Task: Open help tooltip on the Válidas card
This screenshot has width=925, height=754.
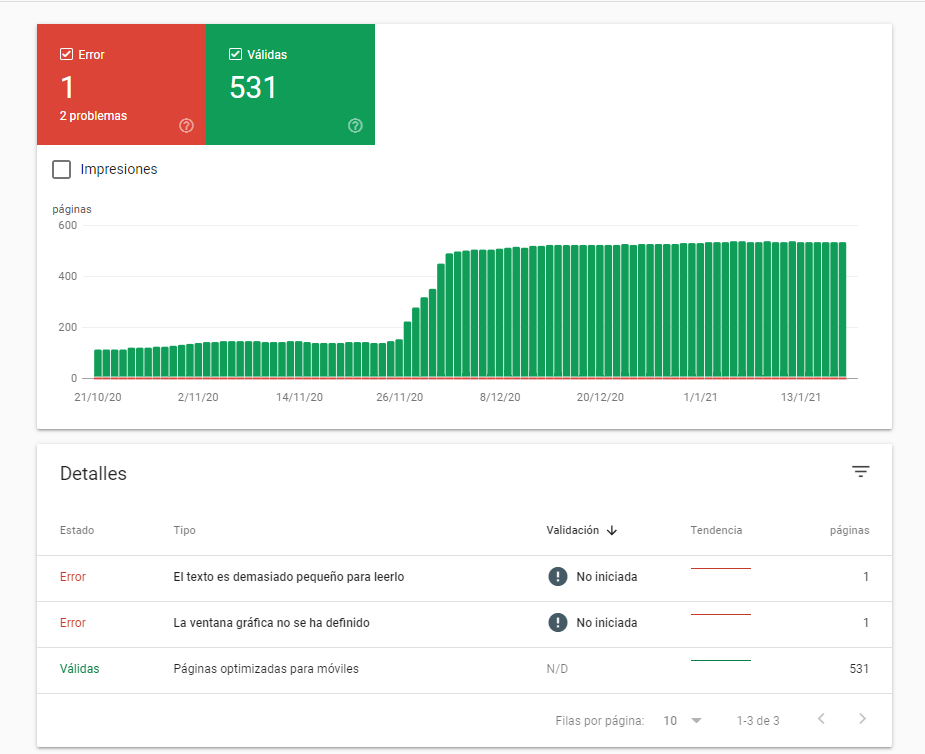Action: (355, 125)
